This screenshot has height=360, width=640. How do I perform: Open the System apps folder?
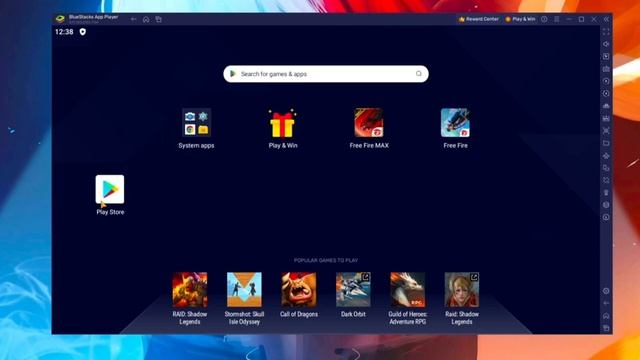pyautogui.click(x=196, y=122)
